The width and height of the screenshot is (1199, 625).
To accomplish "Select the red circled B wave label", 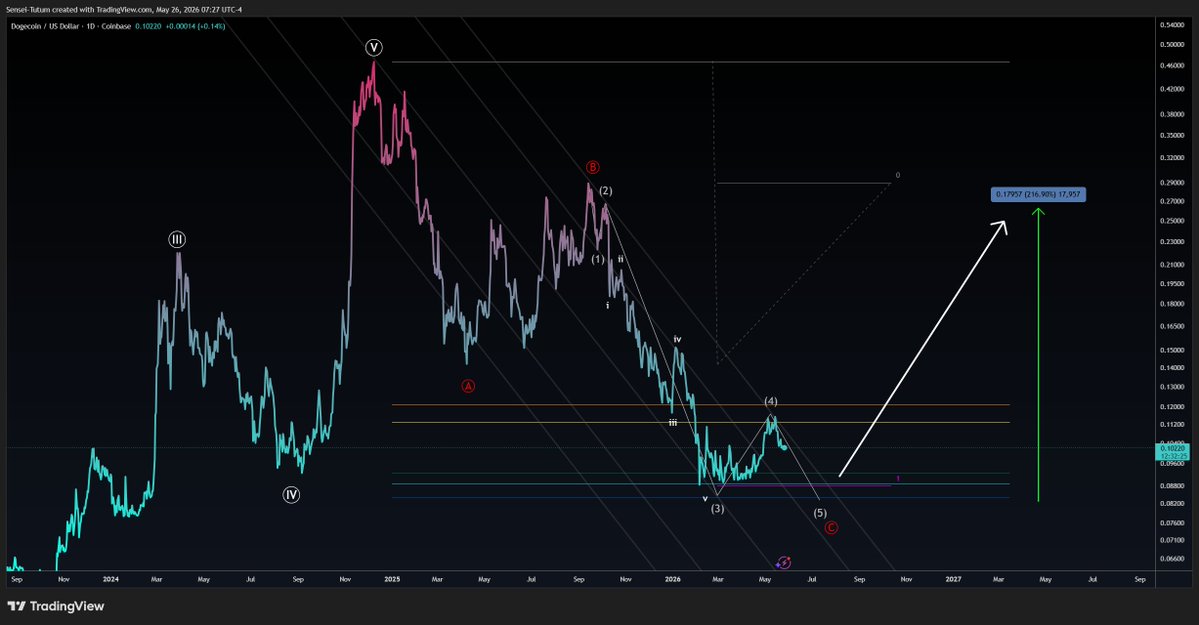I will (593, 168).
